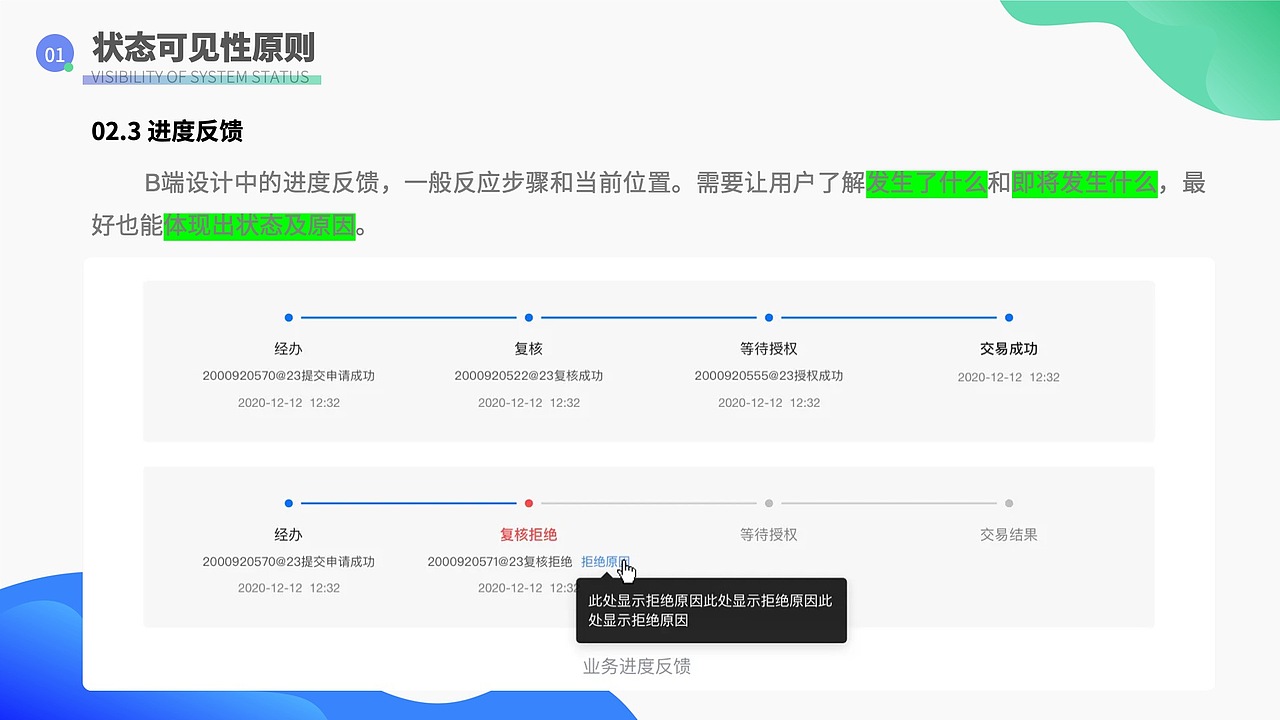The height and width of the screenshot is (720, 1280).
Task: Click the top 经办 step dot
Action: (289, 318)
